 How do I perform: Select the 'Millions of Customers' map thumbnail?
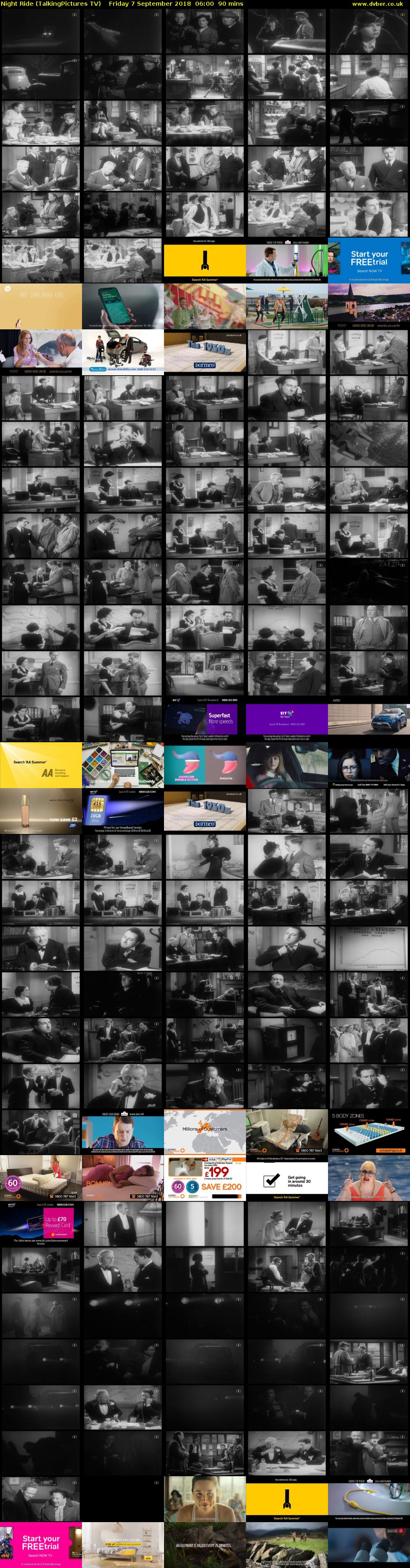point(205,1132)
